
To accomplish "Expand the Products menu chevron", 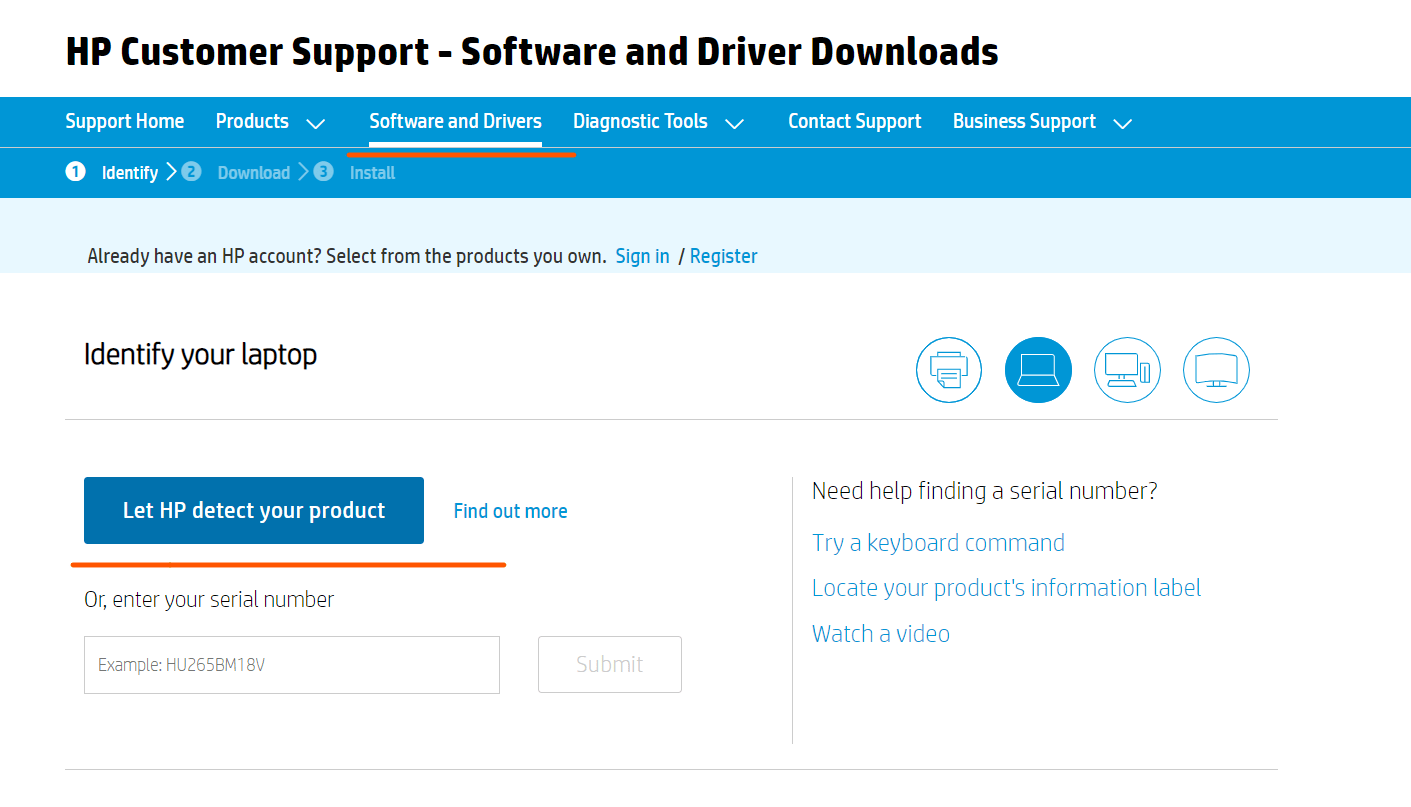I will click(x=315, y=124).
